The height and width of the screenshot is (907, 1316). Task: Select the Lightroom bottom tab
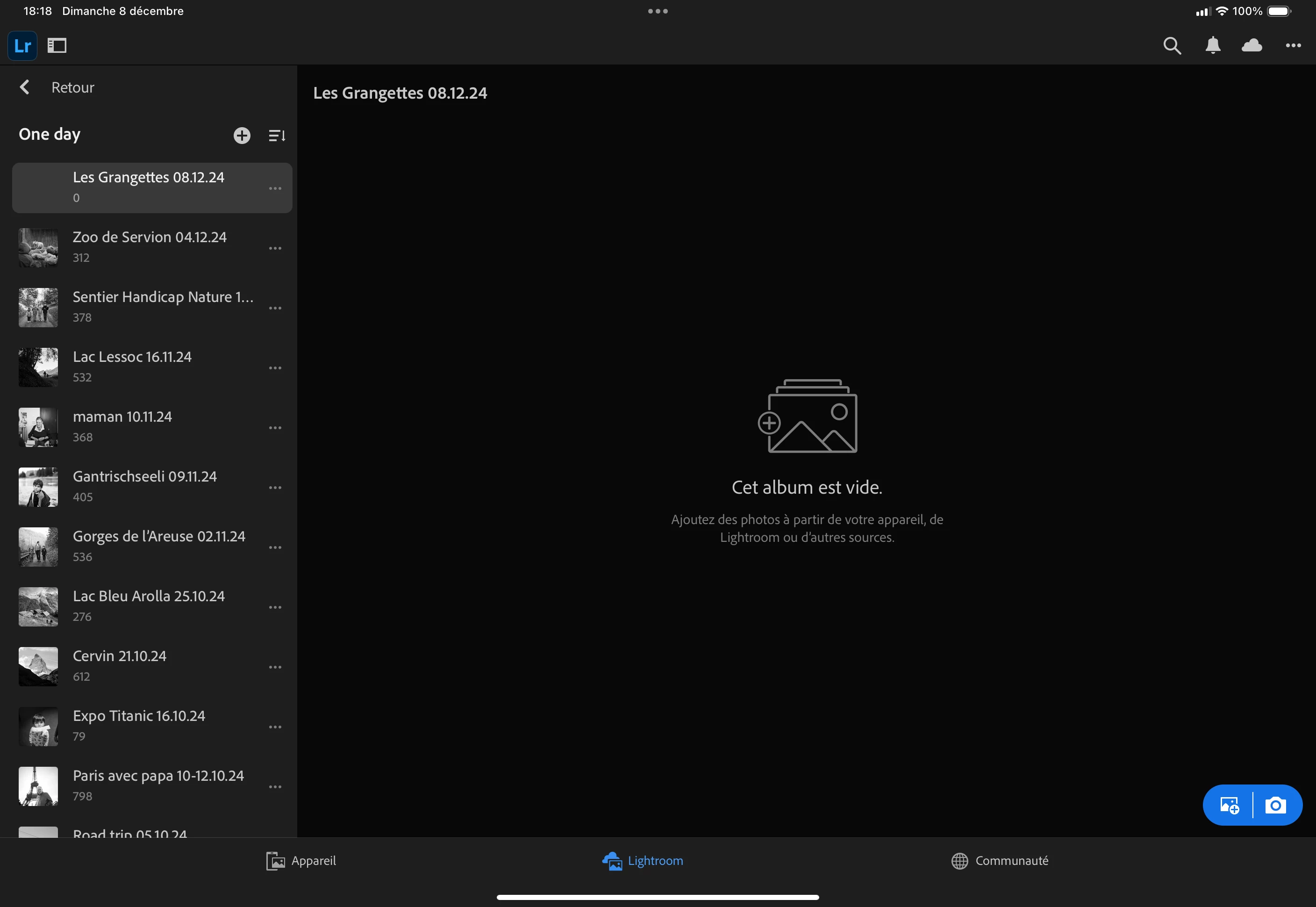(x=643, y=861)
